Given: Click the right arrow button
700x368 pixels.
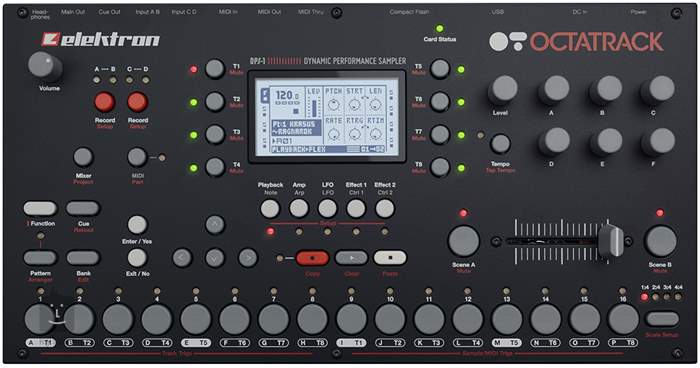Looking at the screenshot, I should [248, 258].
